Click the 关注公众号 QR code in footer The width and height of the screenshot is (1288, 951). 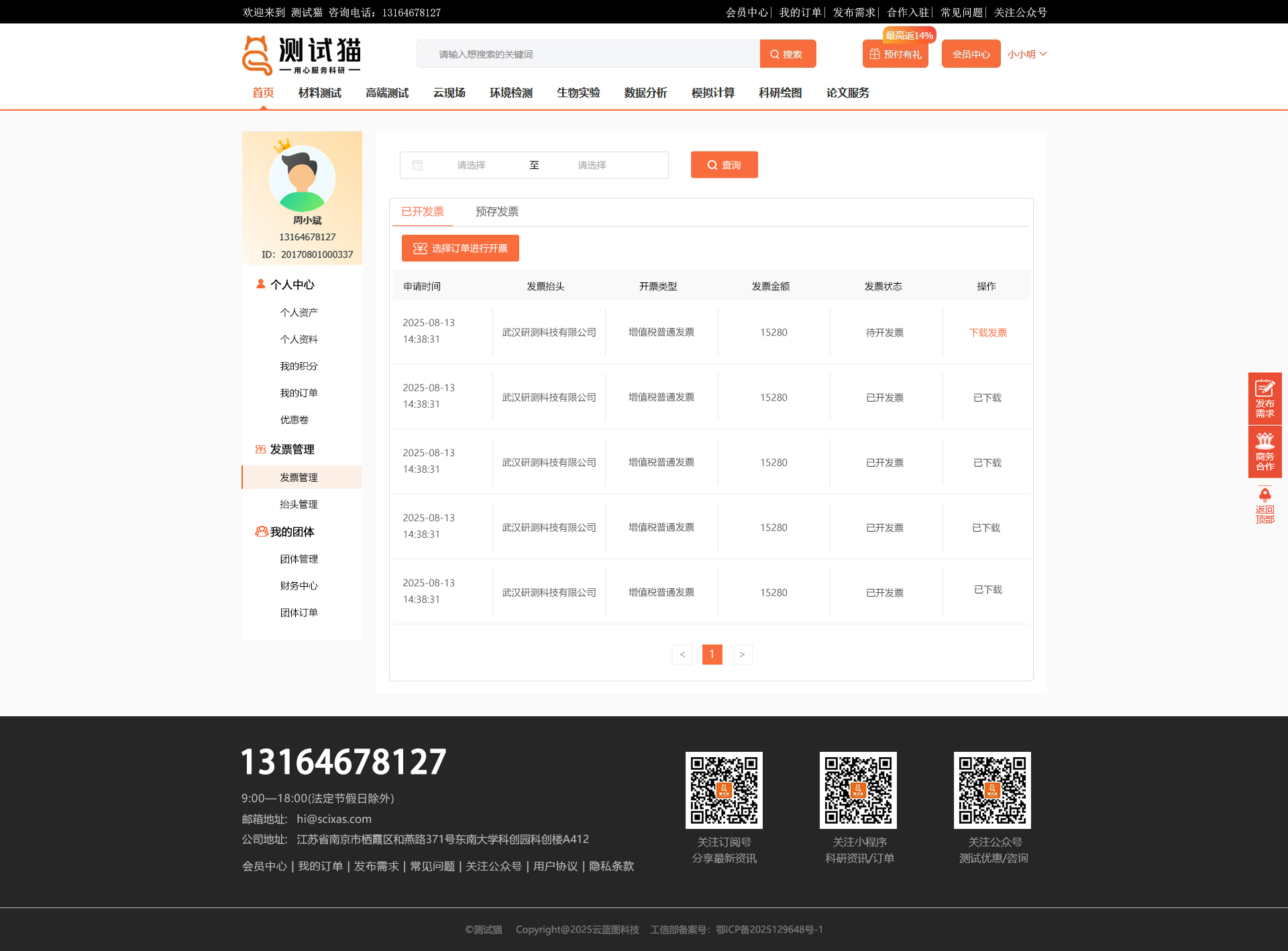(992, 790)
